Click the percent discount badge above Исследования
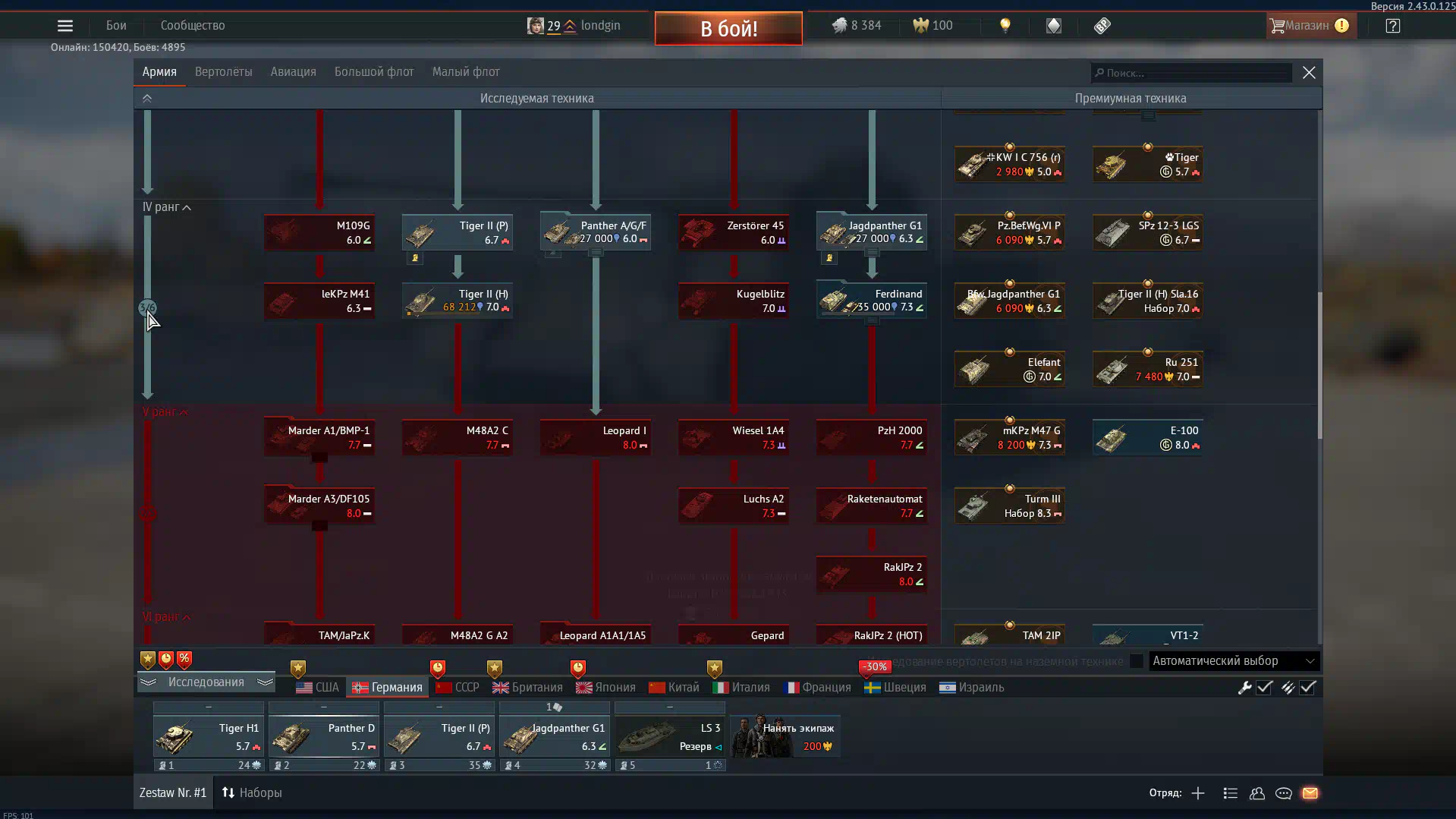Screen dimensions: 1456x819 point(184,660)
